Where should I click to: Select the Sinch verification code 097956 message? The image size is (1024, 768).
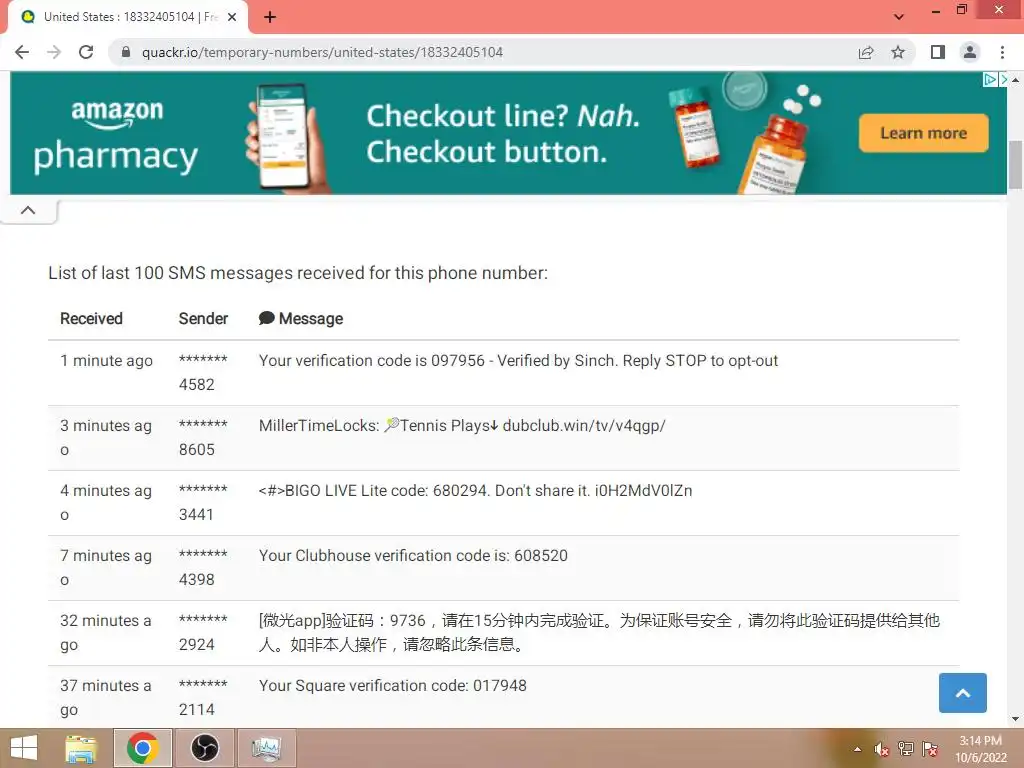pos(519,360)
